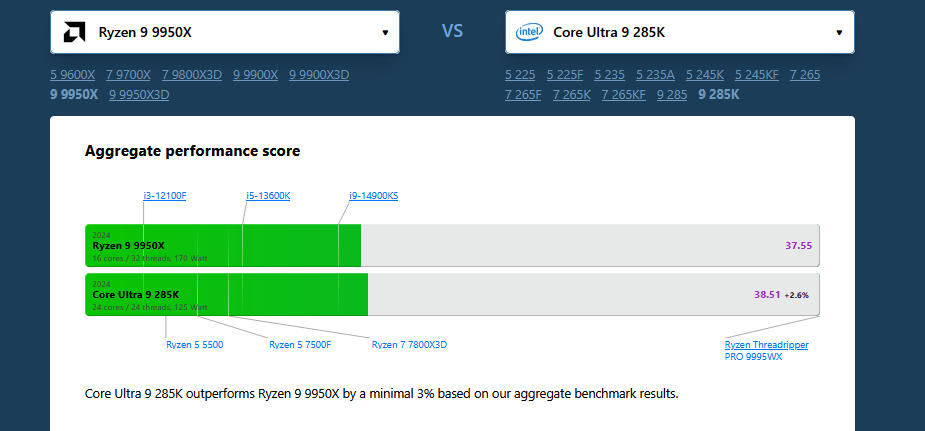Click the 37.55 score value

coord(799,246)
